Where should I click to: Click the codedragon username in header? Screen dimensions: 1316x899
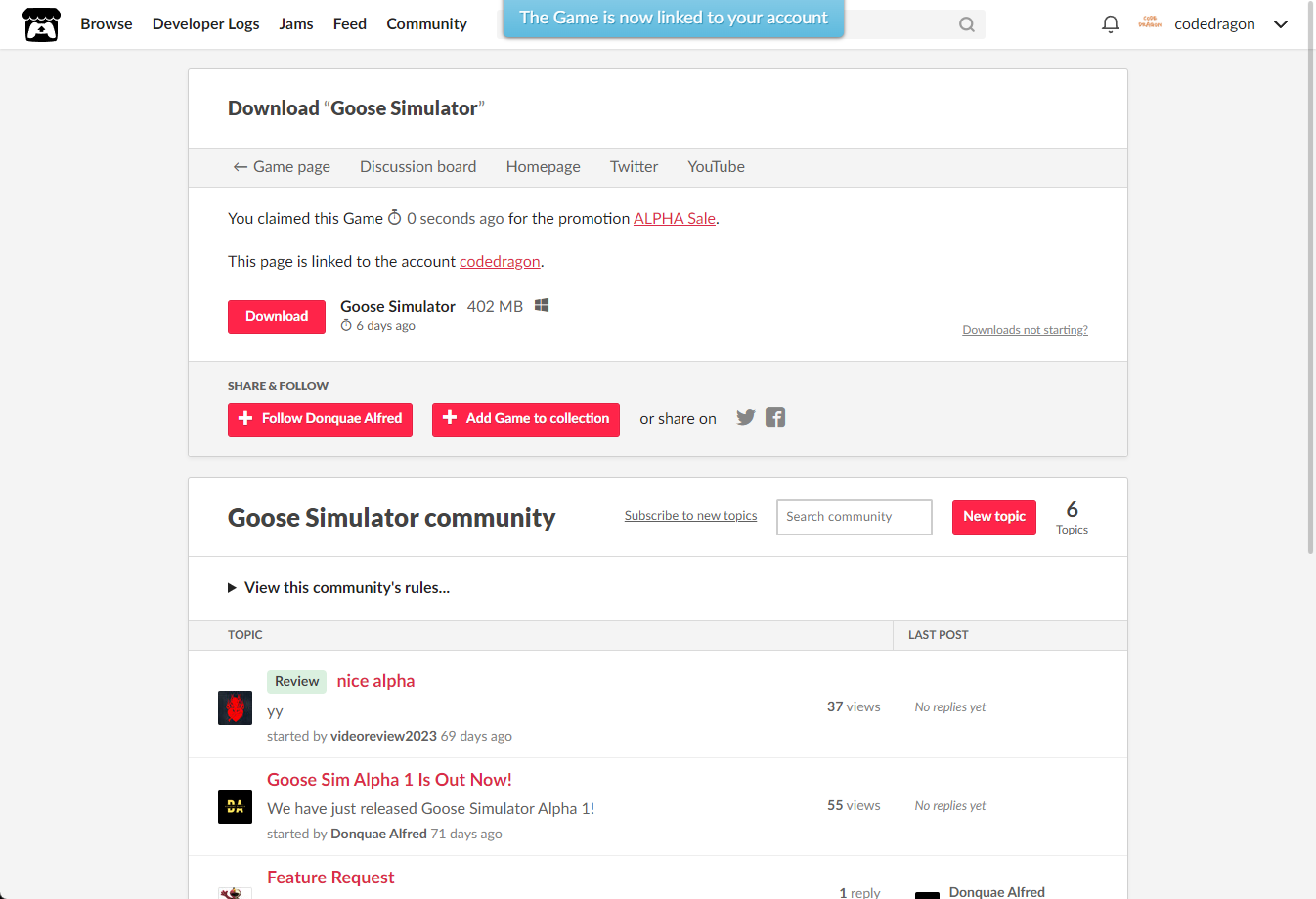coord(1215,23)
